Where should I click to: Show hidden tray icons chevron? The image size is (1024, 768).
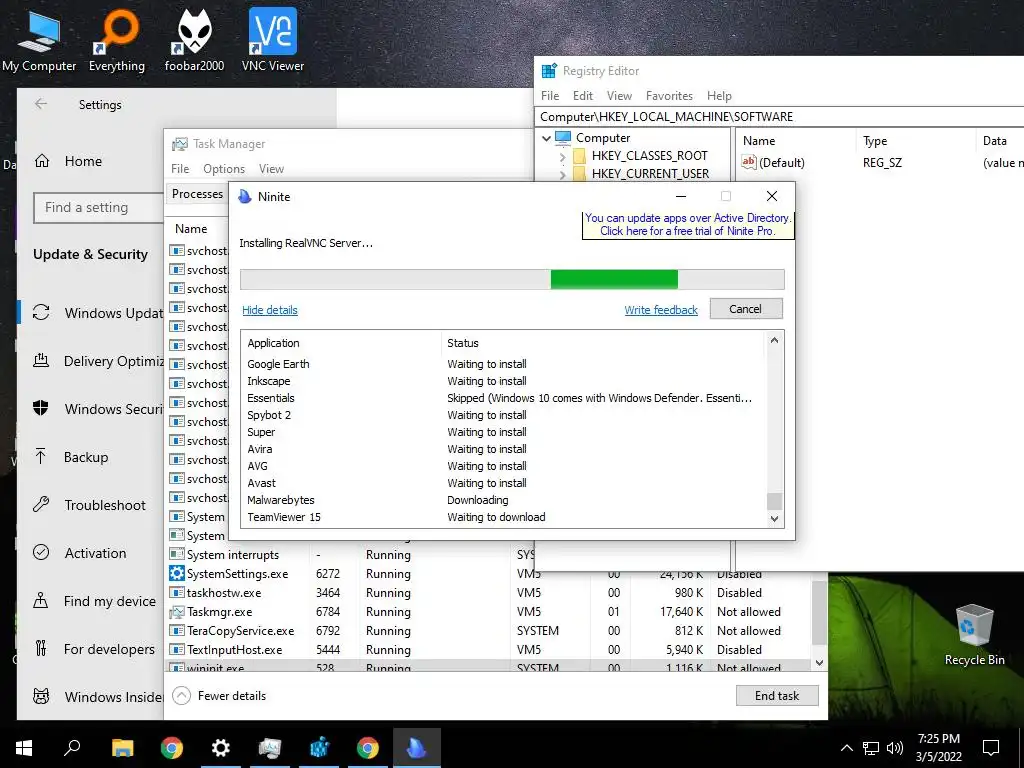[846, 748]
